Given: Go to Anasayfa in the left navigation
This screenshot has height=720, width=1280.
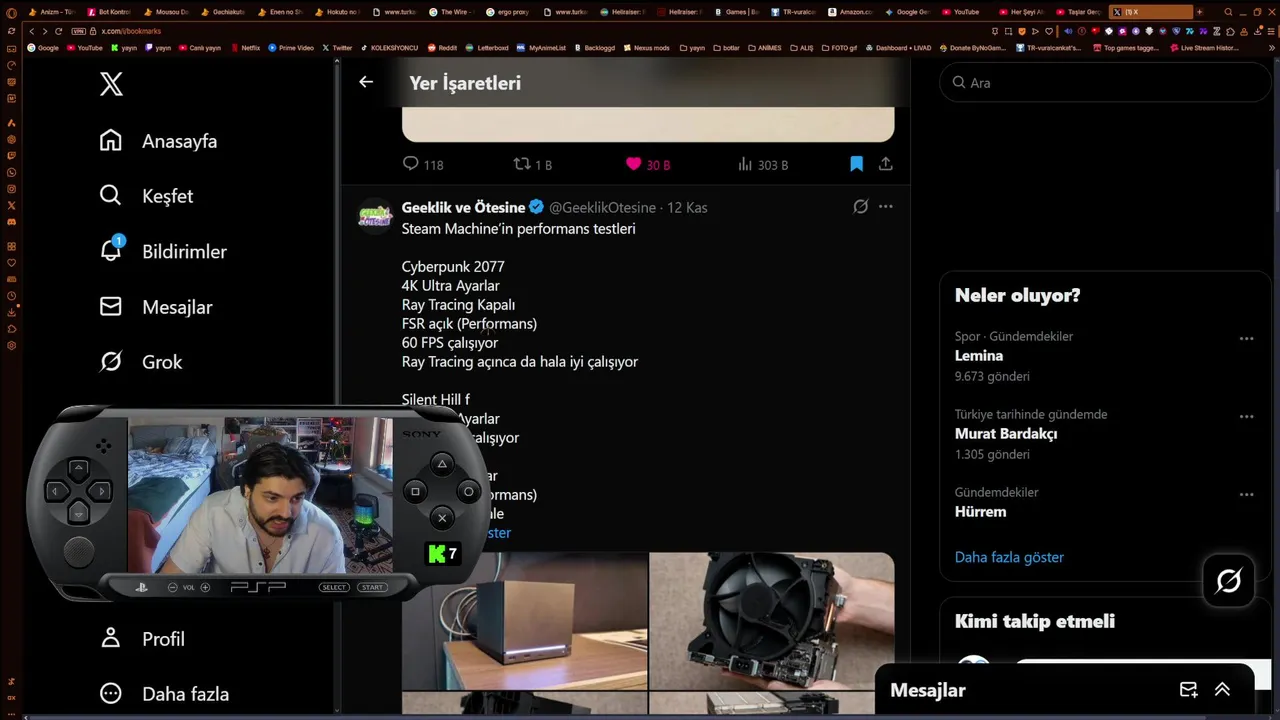Looking at the screenshot, I should (x=158, y=141).
